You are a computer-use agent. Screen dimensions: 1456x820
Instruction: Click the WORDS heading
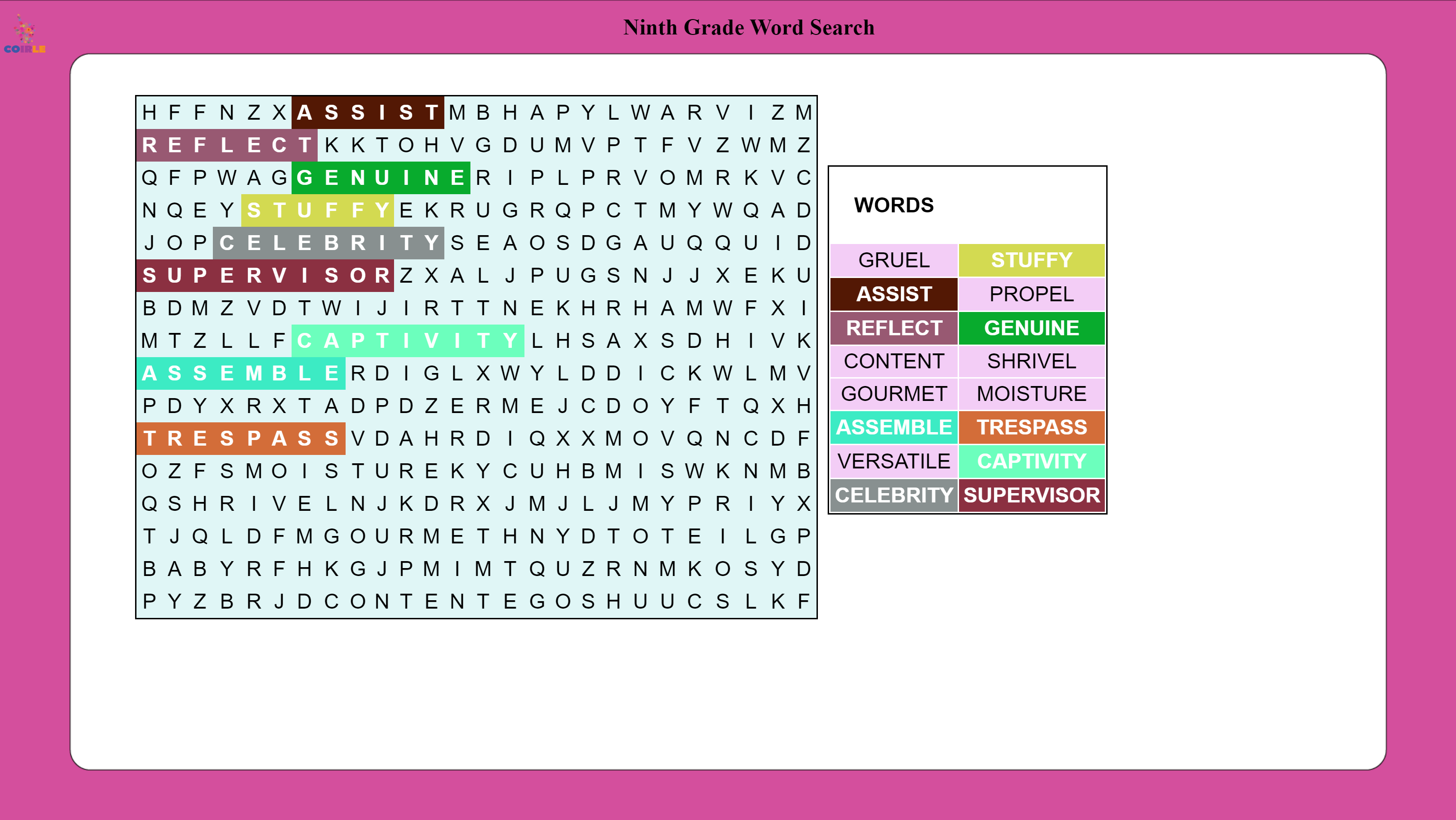pyautogui.click(x=894, y=205)
